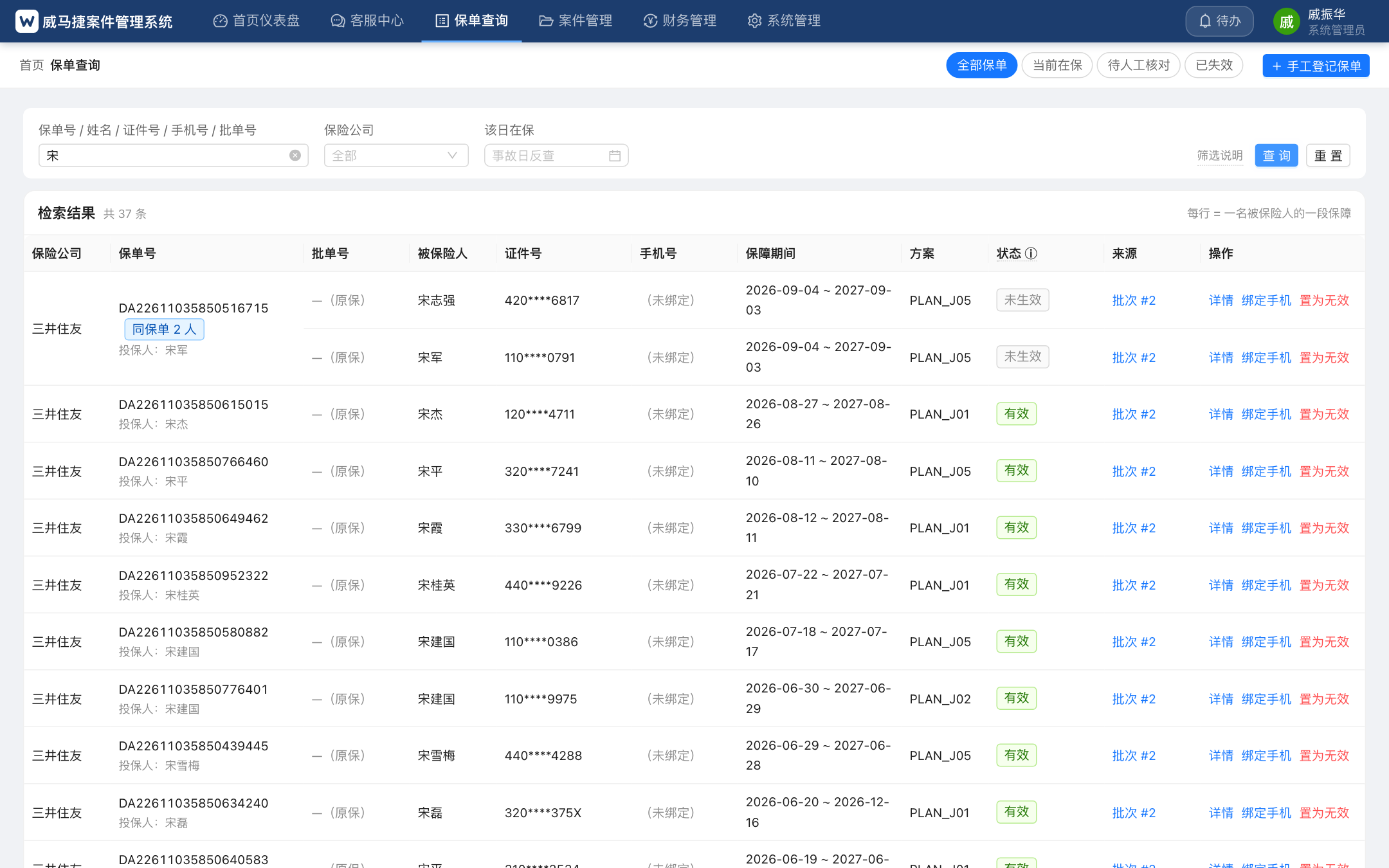The image size is (1389, 868).
Task: Click the search keyword input field
Action: tap(174, 156)
